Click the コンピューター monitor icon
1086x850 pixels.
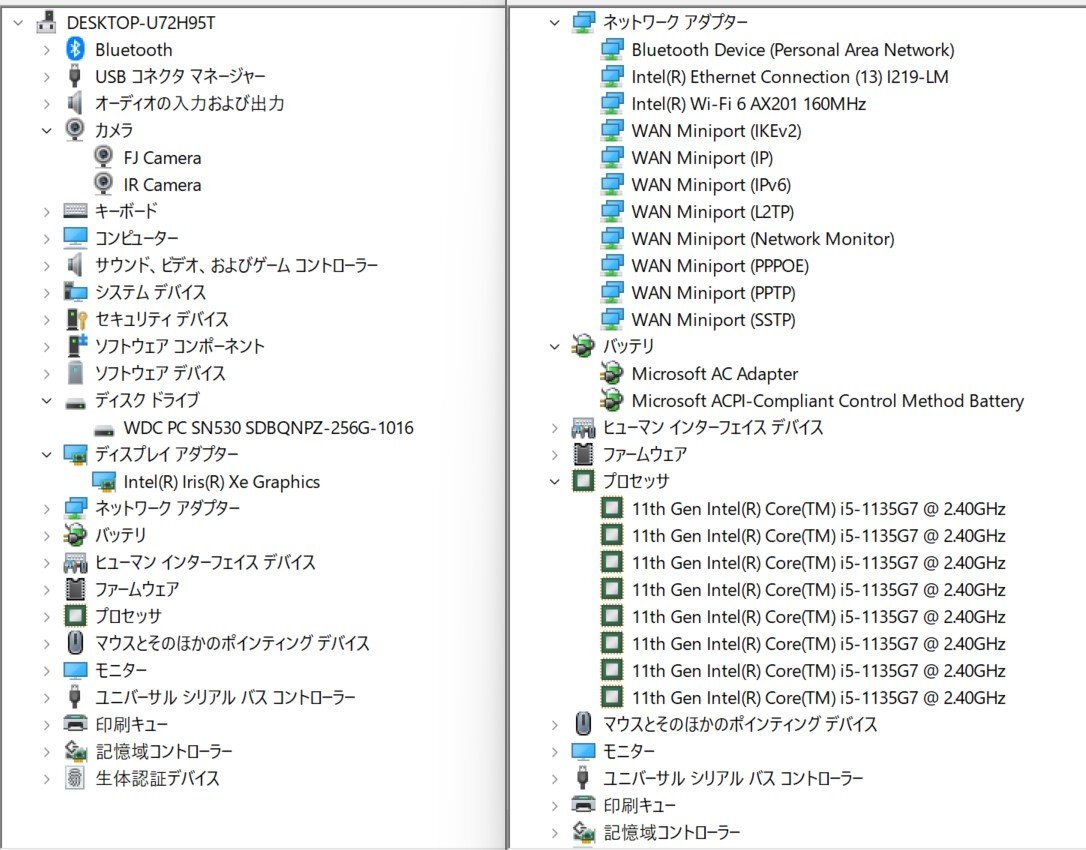pyautogui.click(x=75, y=238)
